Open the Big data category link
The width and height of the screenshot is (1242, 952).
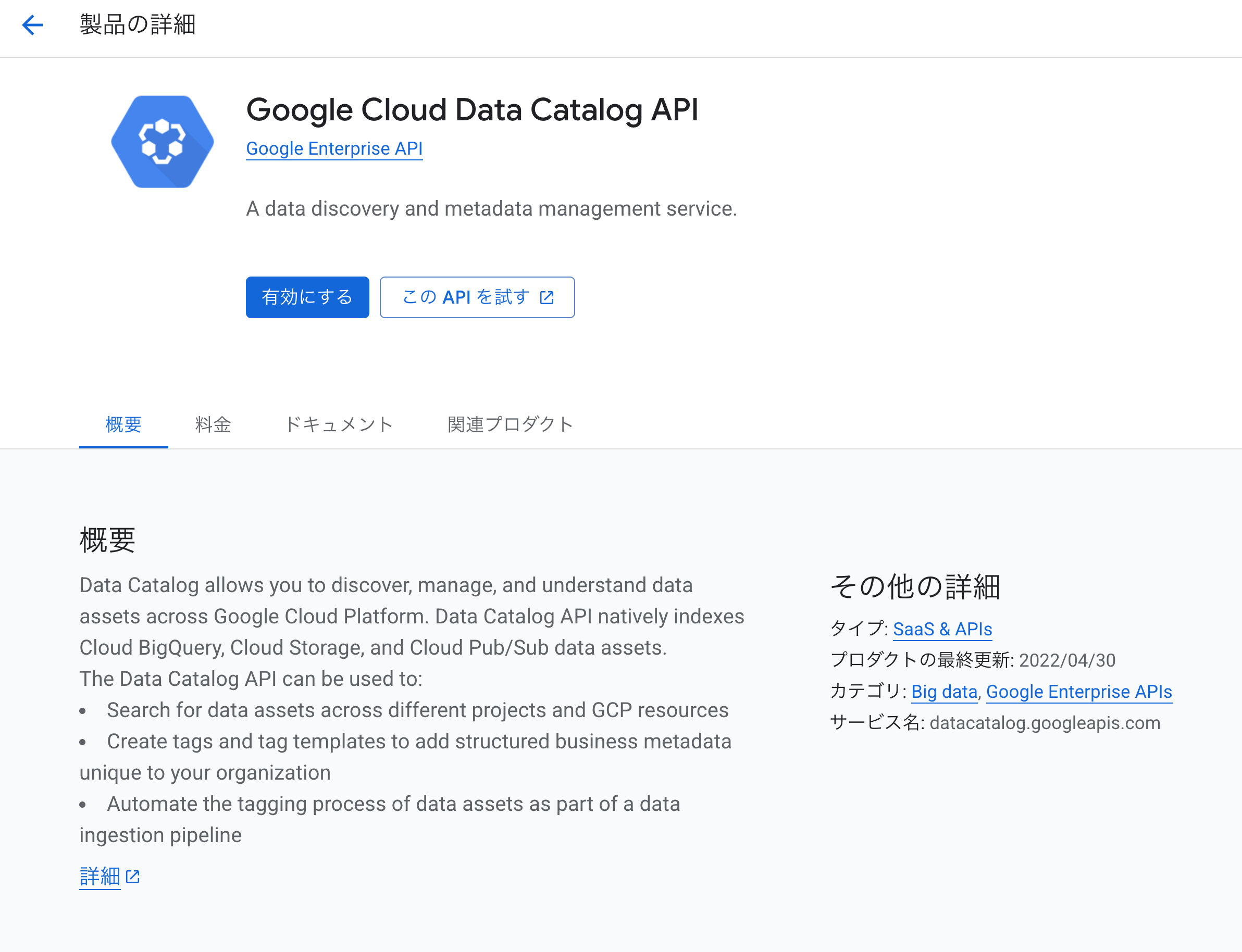944,691
